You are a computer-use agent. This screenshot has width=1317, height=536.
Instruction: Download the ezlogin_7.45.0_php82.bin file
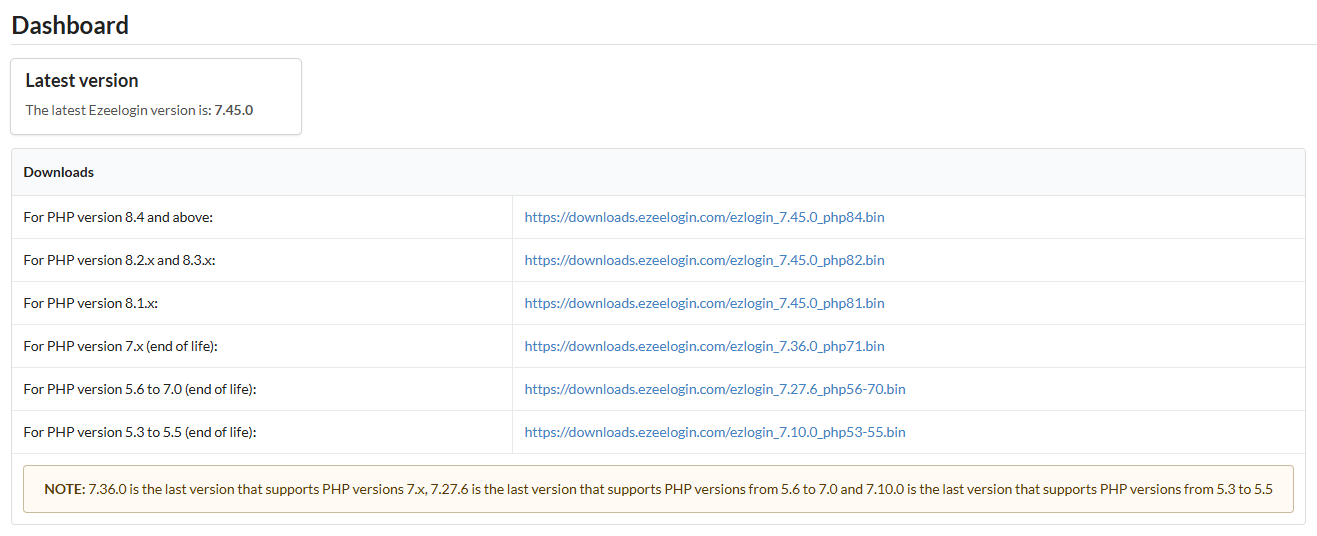click(x=704, y=260)
